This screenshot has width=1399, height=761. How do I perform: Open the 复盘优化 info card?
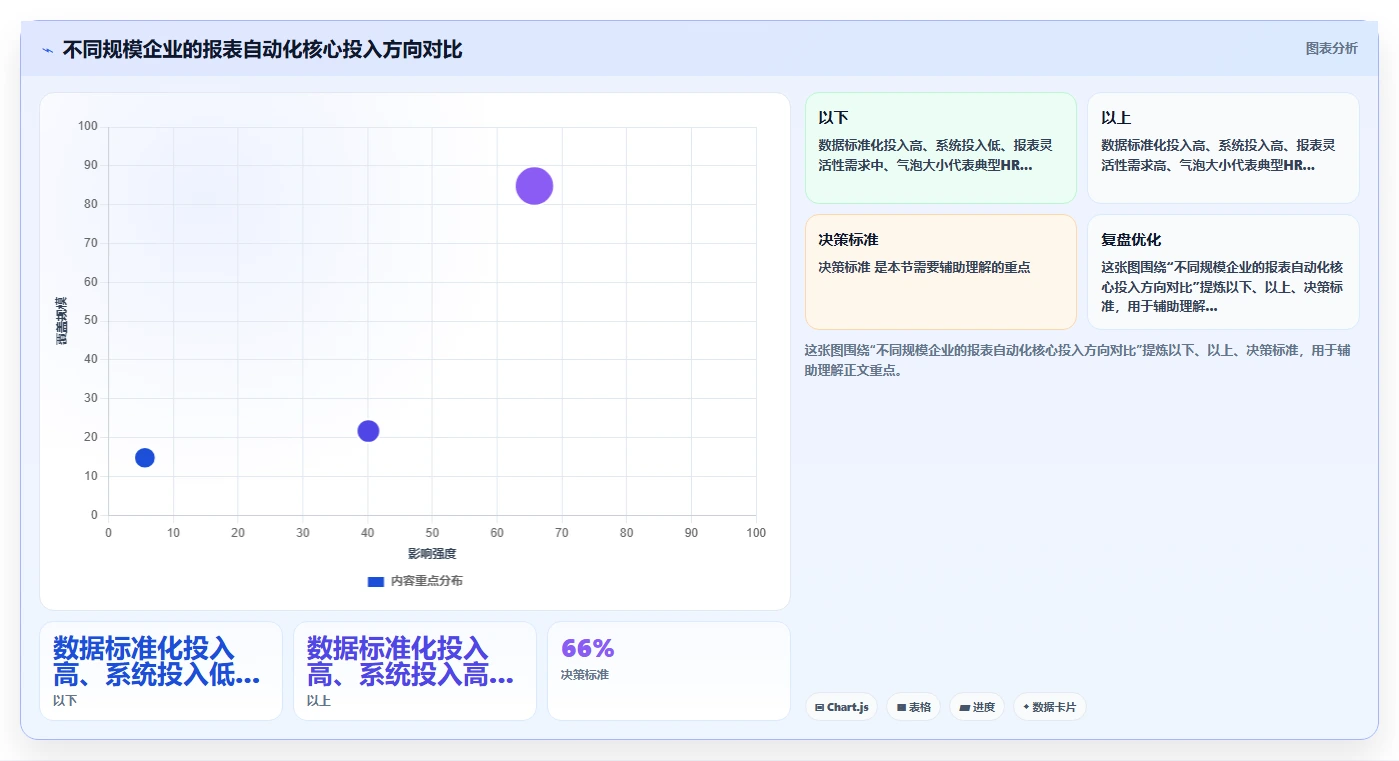point(1223,272)
